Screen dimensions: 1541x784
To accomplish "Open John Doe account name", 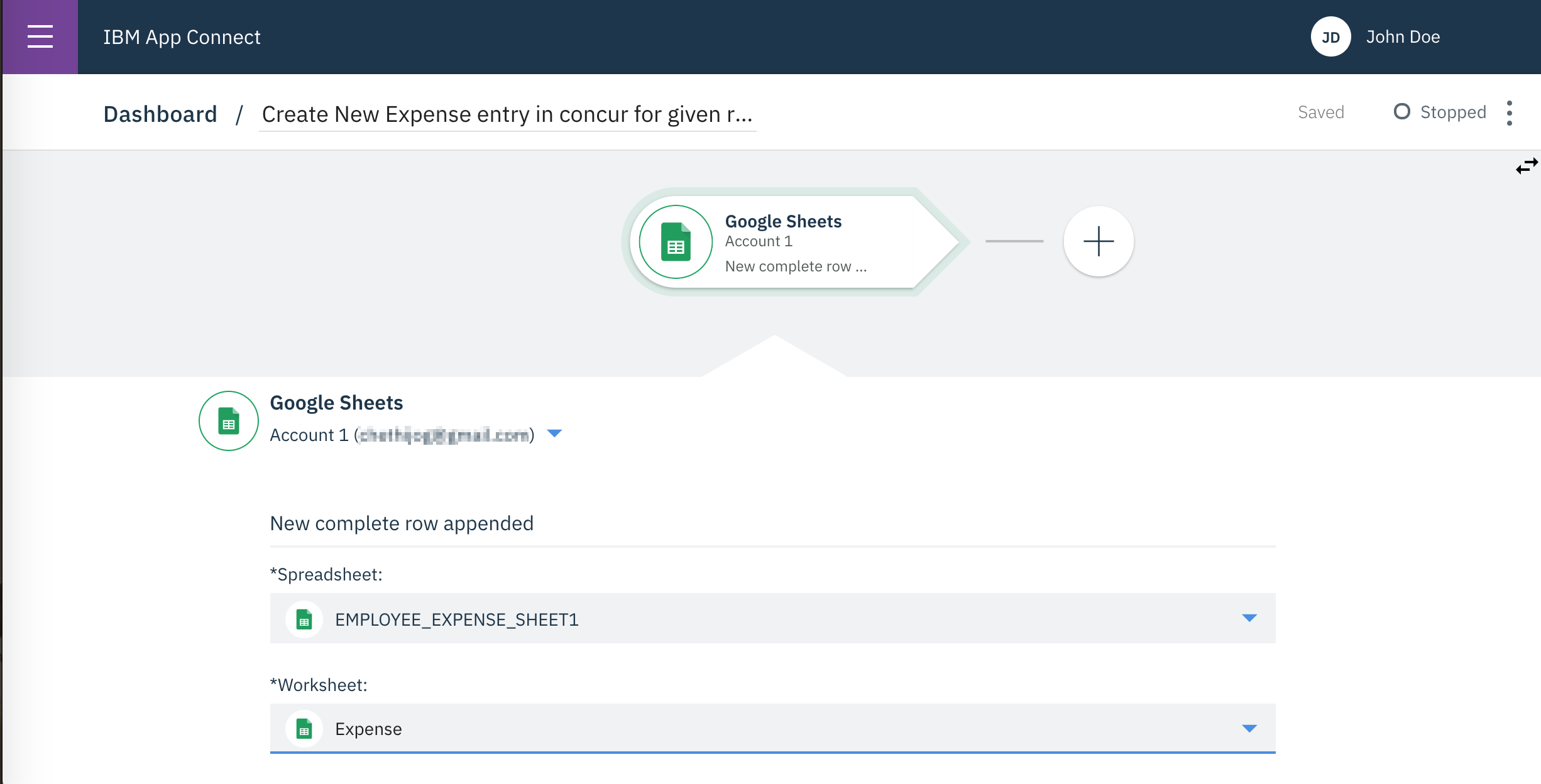I will pos(1403,37).
